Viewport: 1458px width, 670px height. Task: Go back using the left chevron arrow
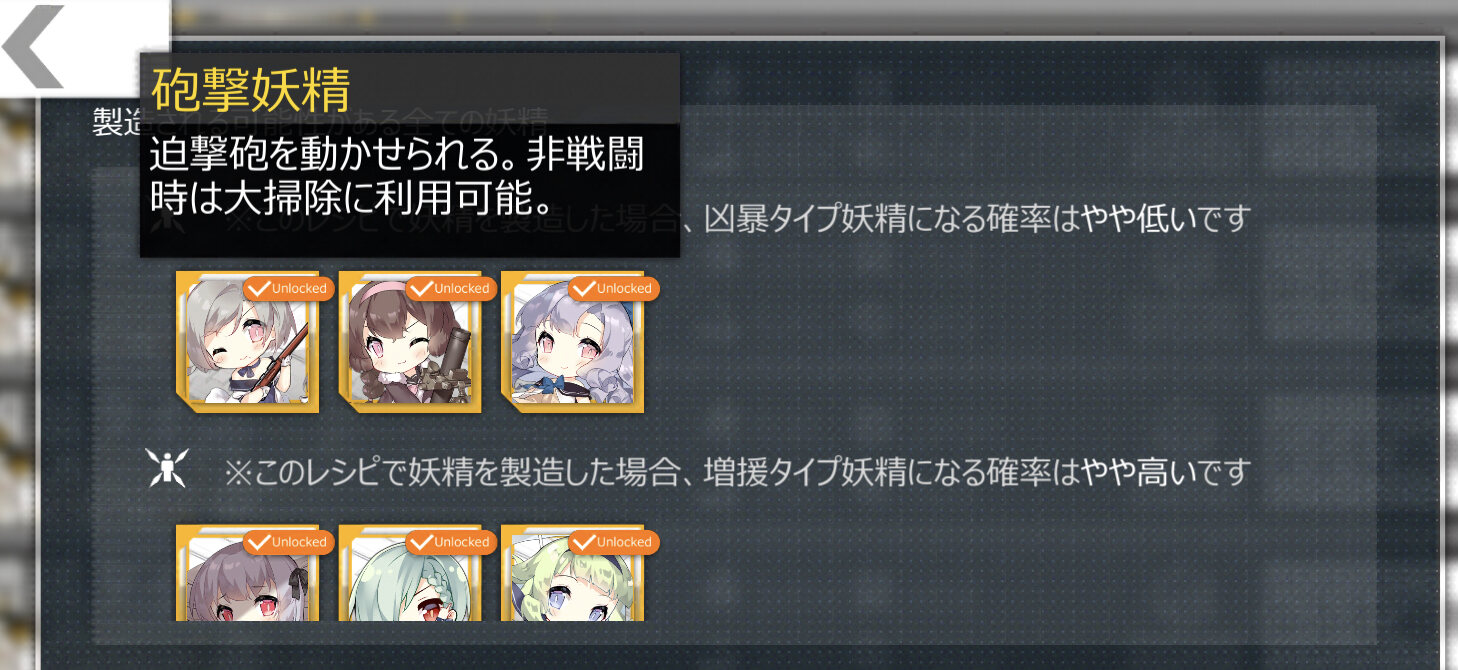34,47
